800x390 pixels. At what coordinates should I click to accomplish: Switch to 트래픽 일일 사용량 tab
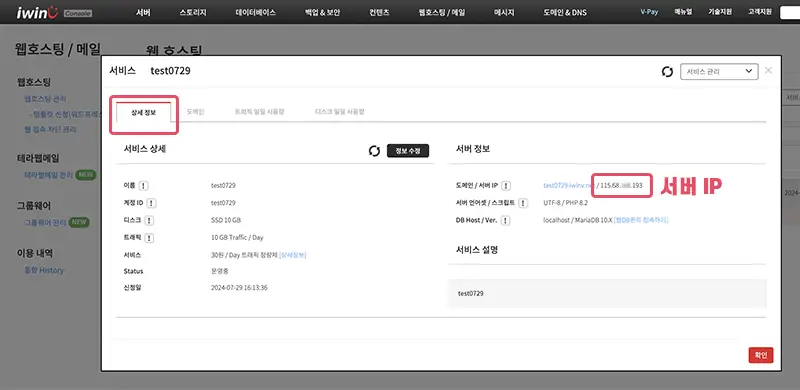pyautogui.click(x=259, y=111)
